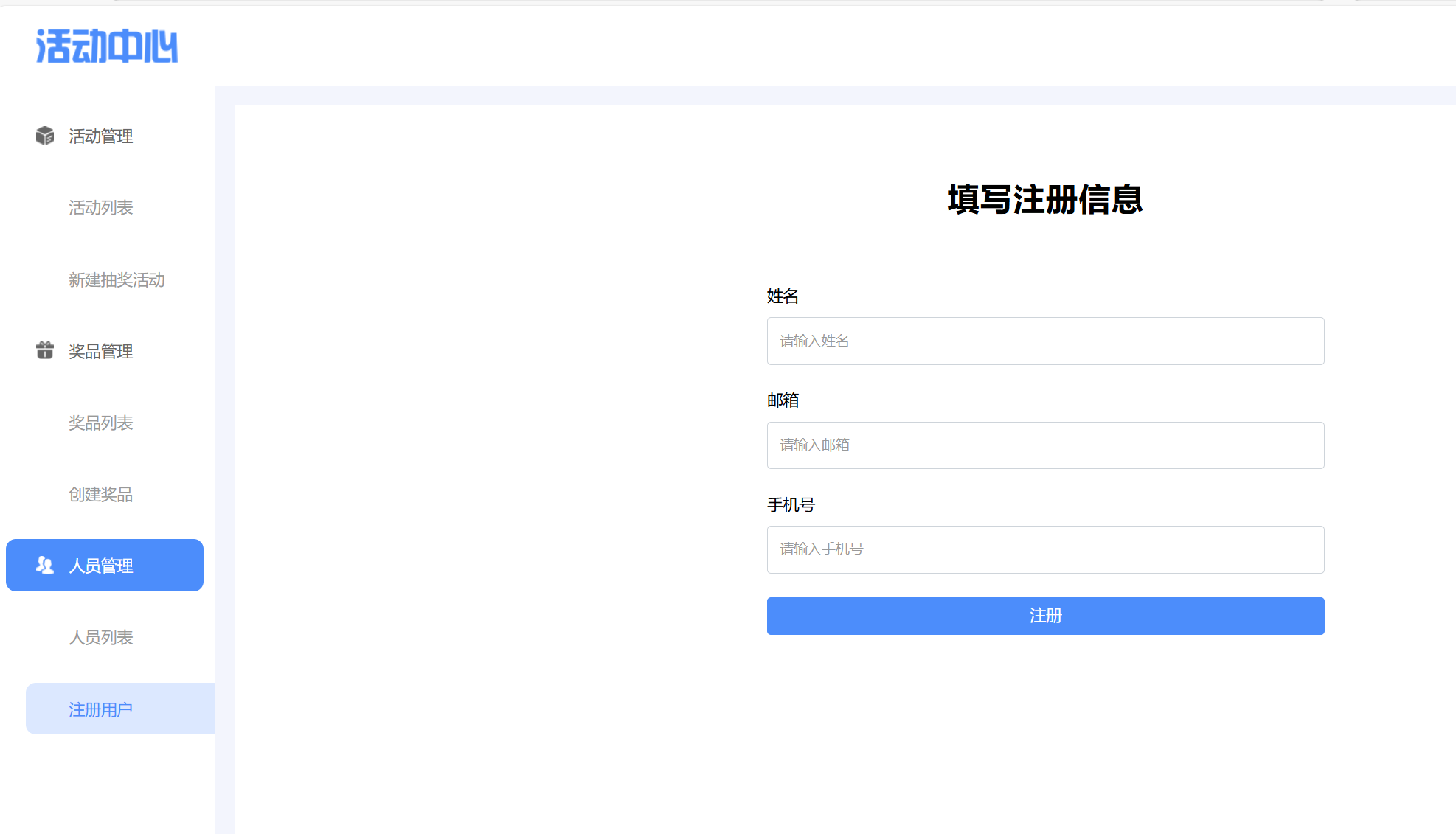Image resolution: width=1456 pixels, height=834 pixels.
Task: Focus the 请输入姓名 input field
Action: pos(1045,341)
